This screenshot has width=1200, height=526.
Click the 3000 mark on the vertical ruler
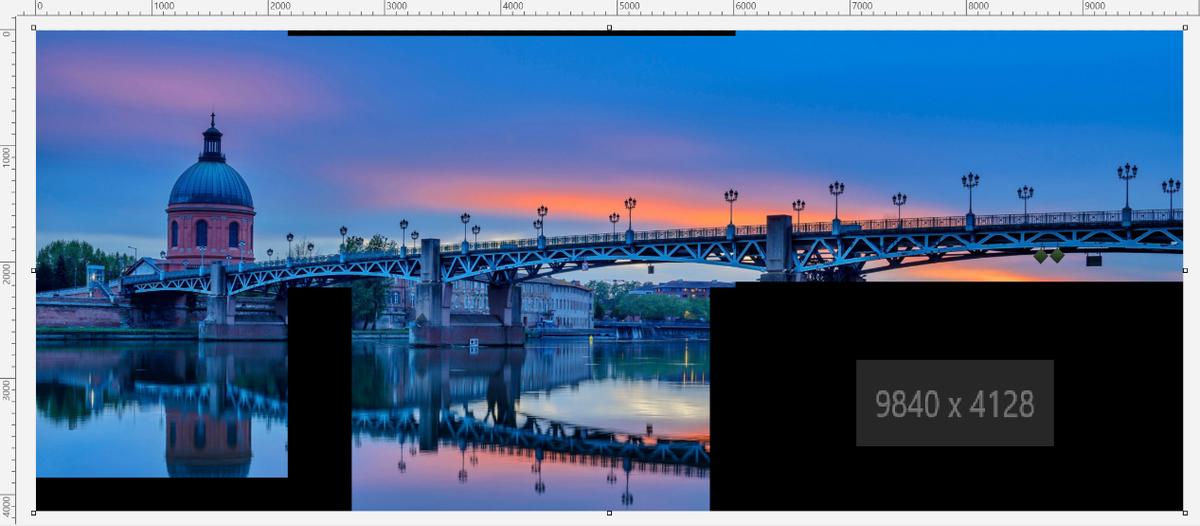point(6,391)
